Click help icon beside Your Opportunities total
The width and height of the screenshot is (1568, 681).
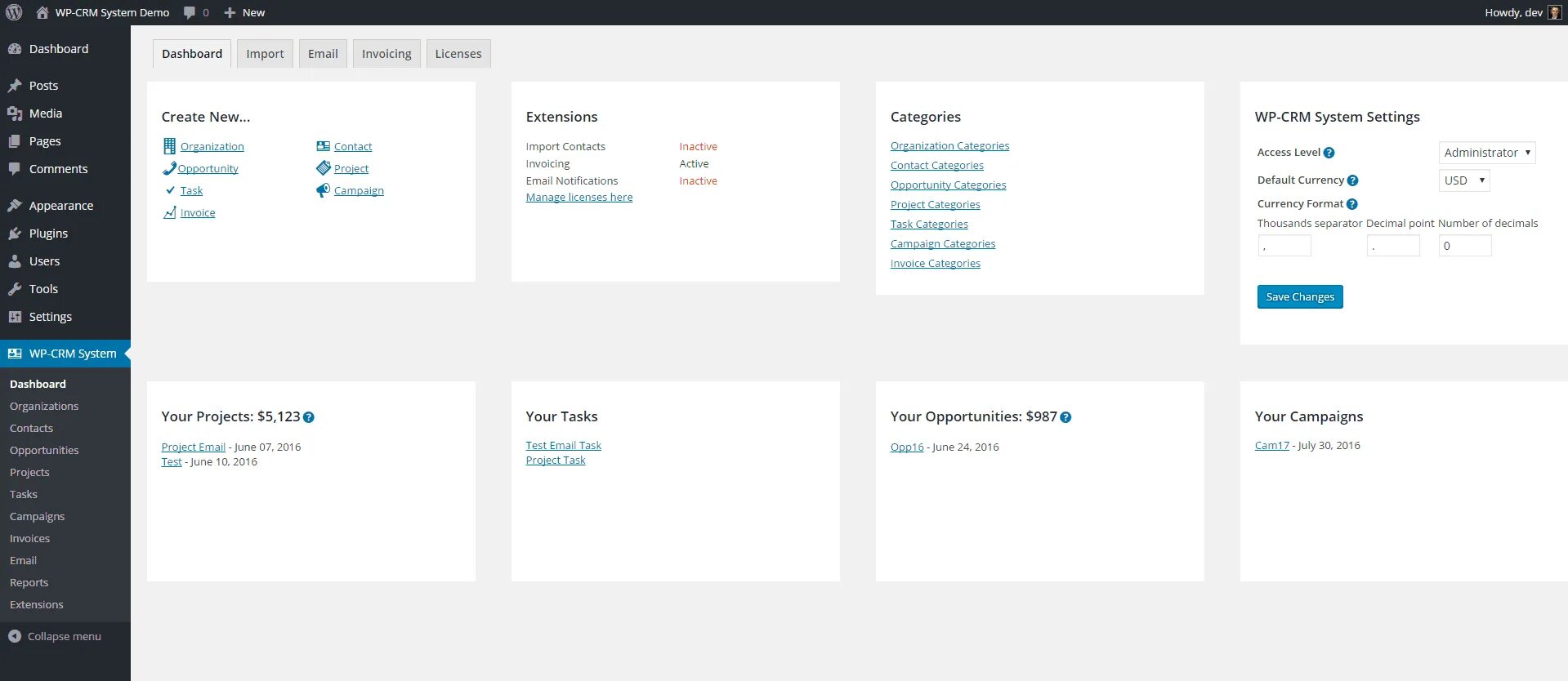[x=1065, y=417]
